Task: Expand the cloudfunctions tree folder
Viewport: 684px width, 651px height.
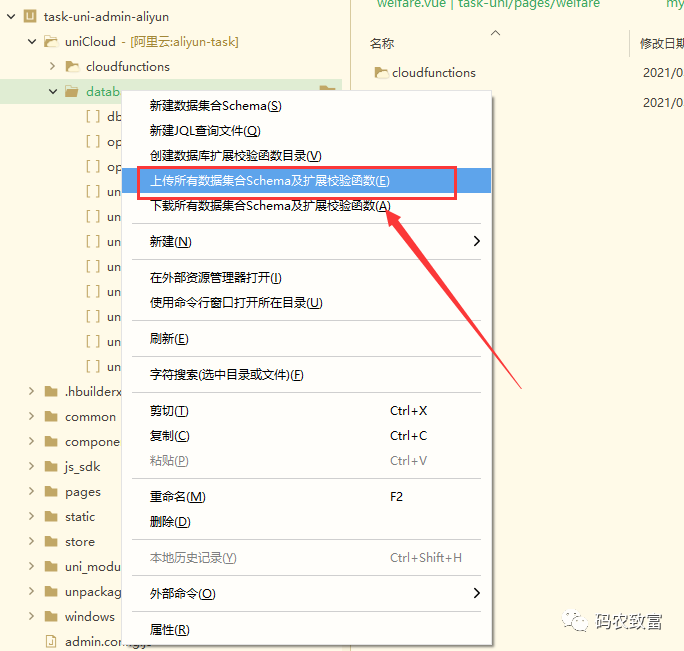Action: point(53,67)
